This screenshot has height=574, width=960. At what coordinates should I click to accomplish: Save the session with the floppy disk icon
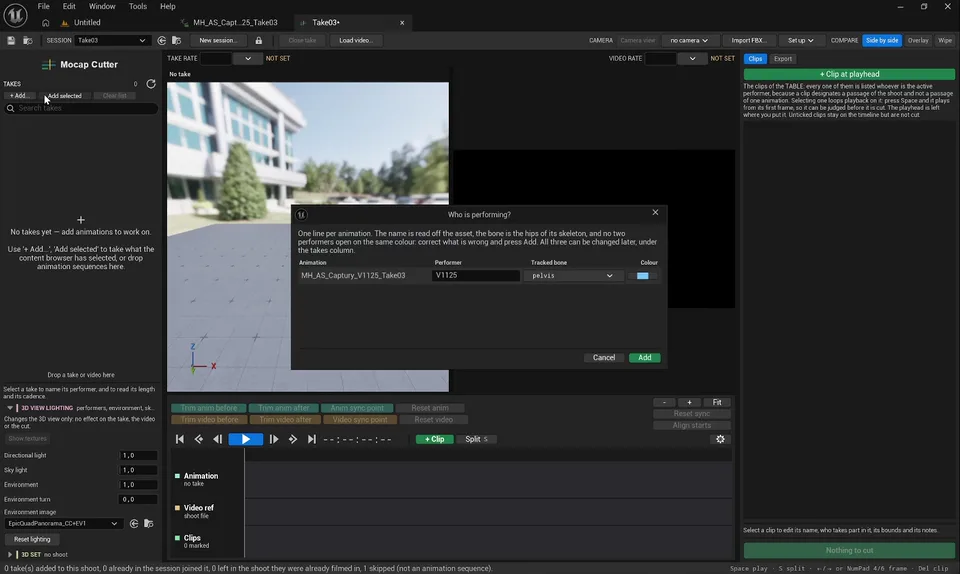[11, 40]
